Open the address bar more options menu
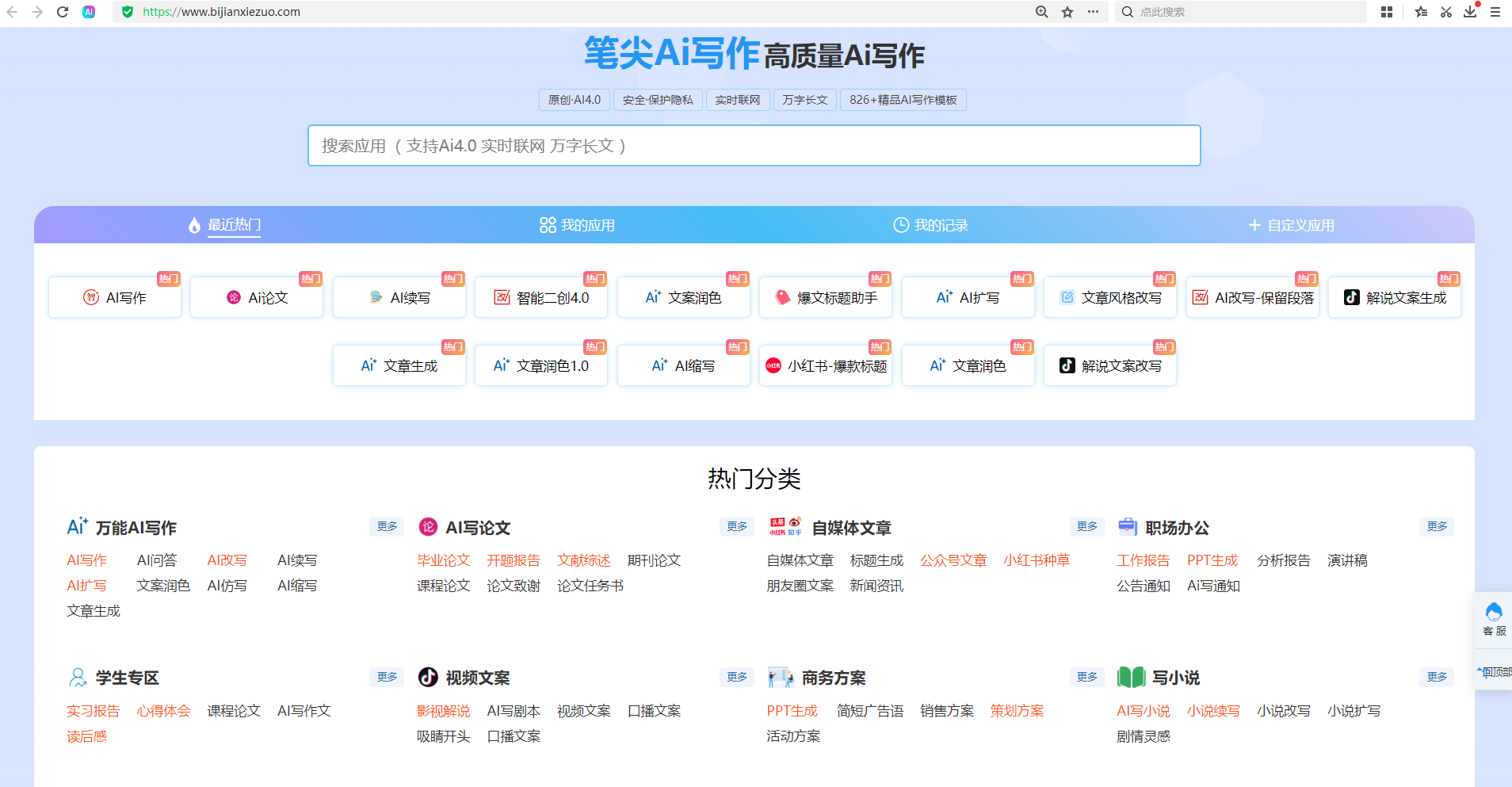The height and width of the screenshot is (787, 1512). (1094, 12)
